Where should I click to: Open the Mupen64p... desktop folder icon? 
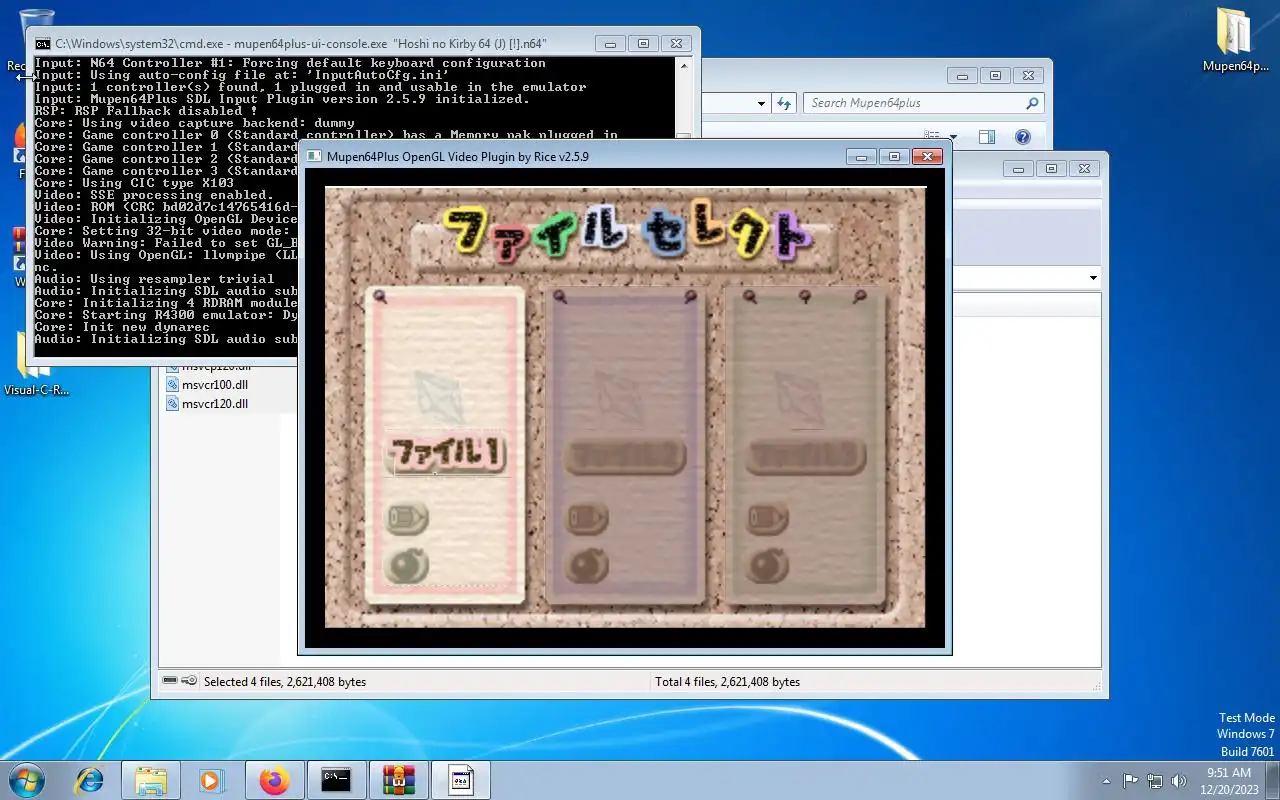pyautogui.click(x=1235, y=41)
